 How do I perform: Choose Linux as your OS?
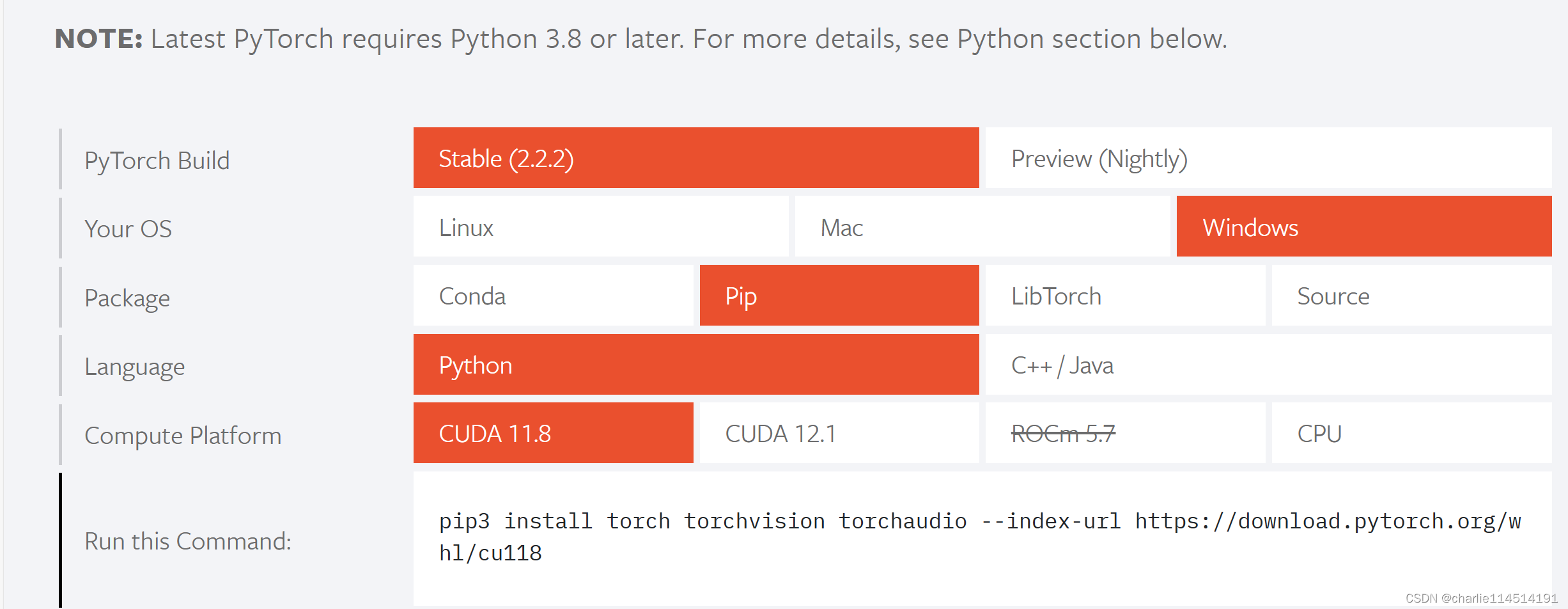click(x=466, y=227)
